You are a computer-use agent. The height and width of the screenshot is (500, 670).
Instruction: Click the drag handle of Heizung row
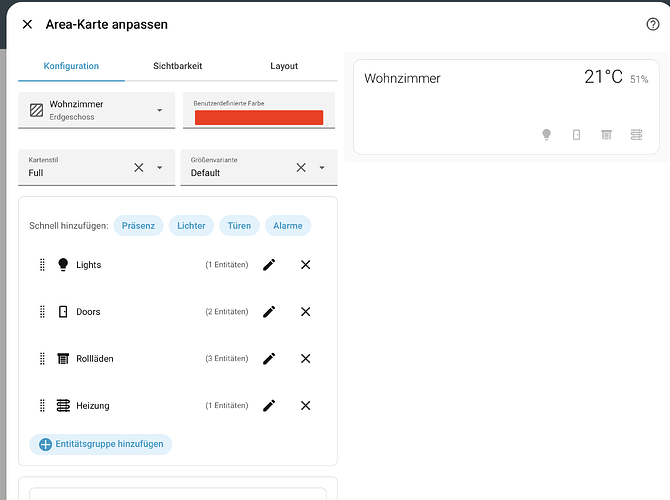pyautogui.click(x=42, y=406)
